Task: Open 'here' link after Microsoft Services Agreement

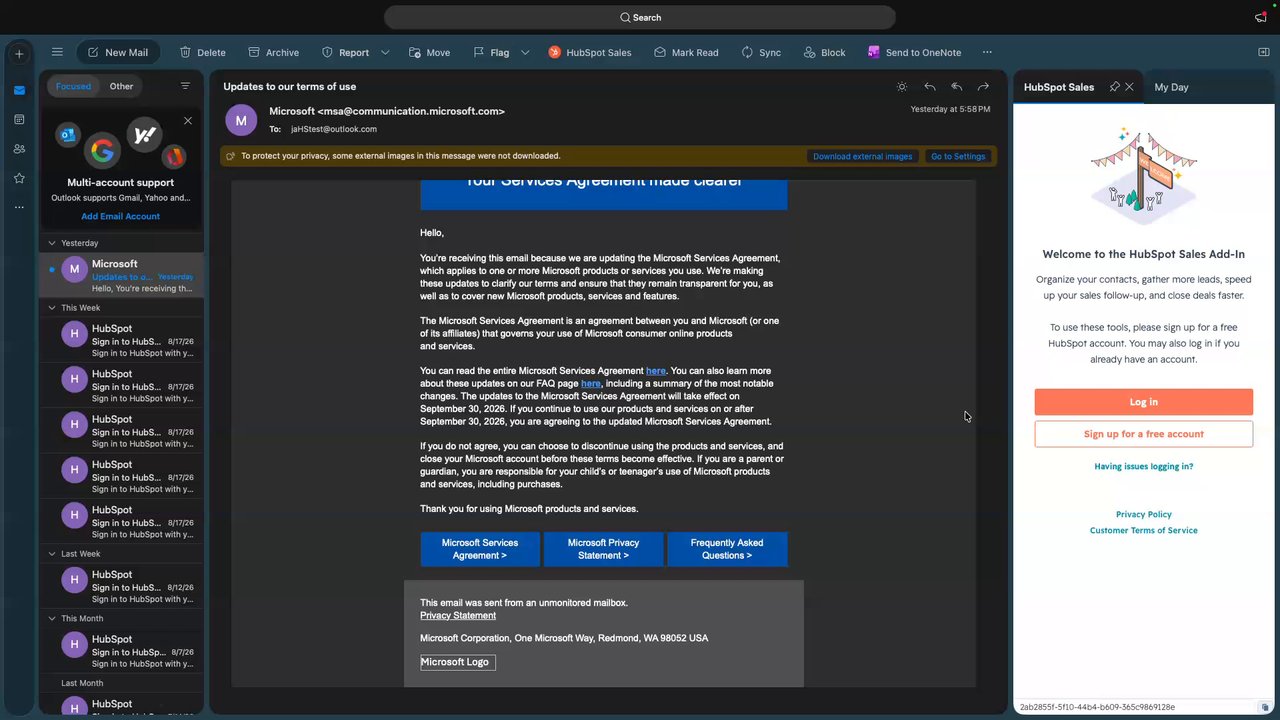Action: (x=656, y=371)
